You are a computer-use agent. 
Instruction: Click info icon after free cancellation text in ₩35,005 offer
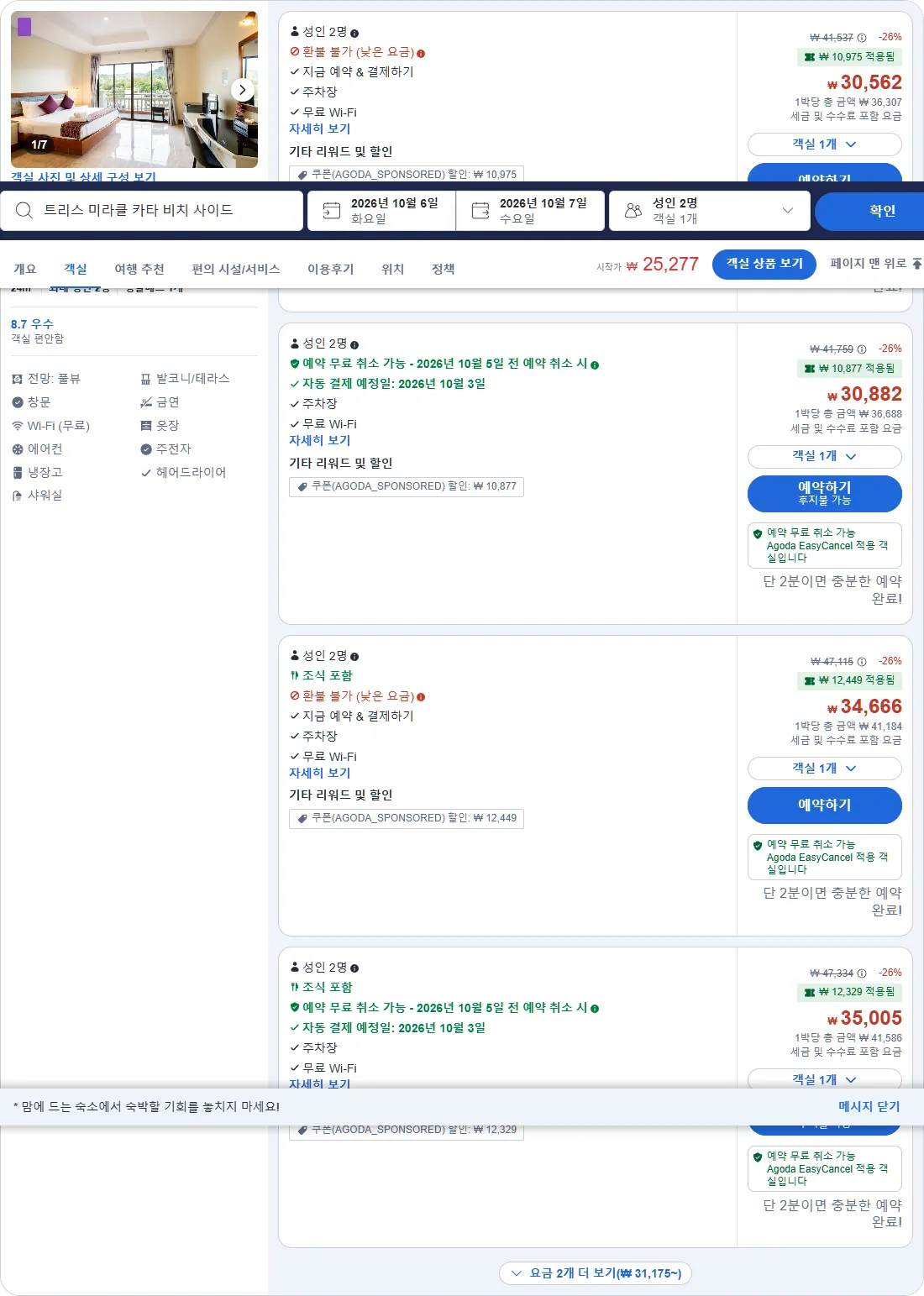pos(595,1009)
